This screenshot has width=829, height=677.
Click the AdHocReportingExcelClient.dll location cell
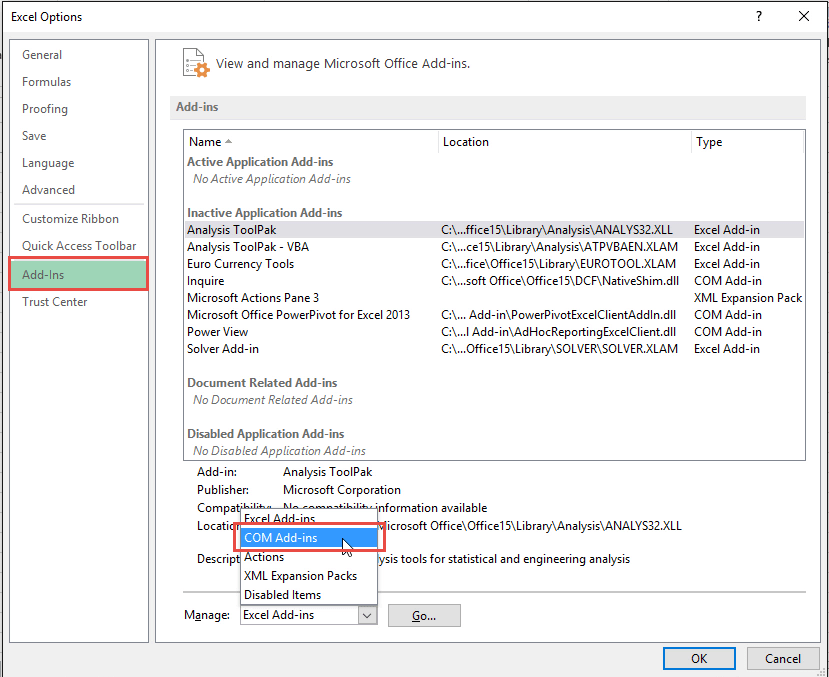tap(558, 332)
